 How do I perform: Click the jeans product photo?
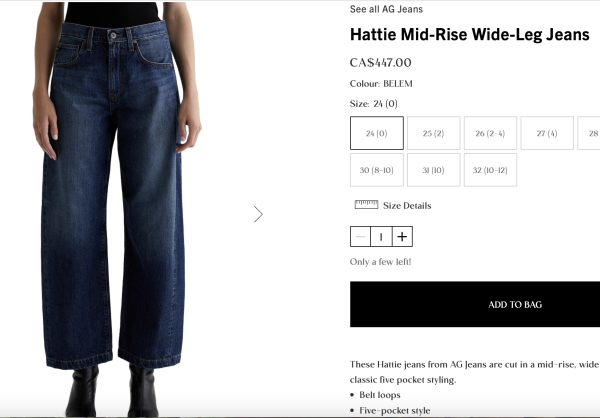point(116,209)
